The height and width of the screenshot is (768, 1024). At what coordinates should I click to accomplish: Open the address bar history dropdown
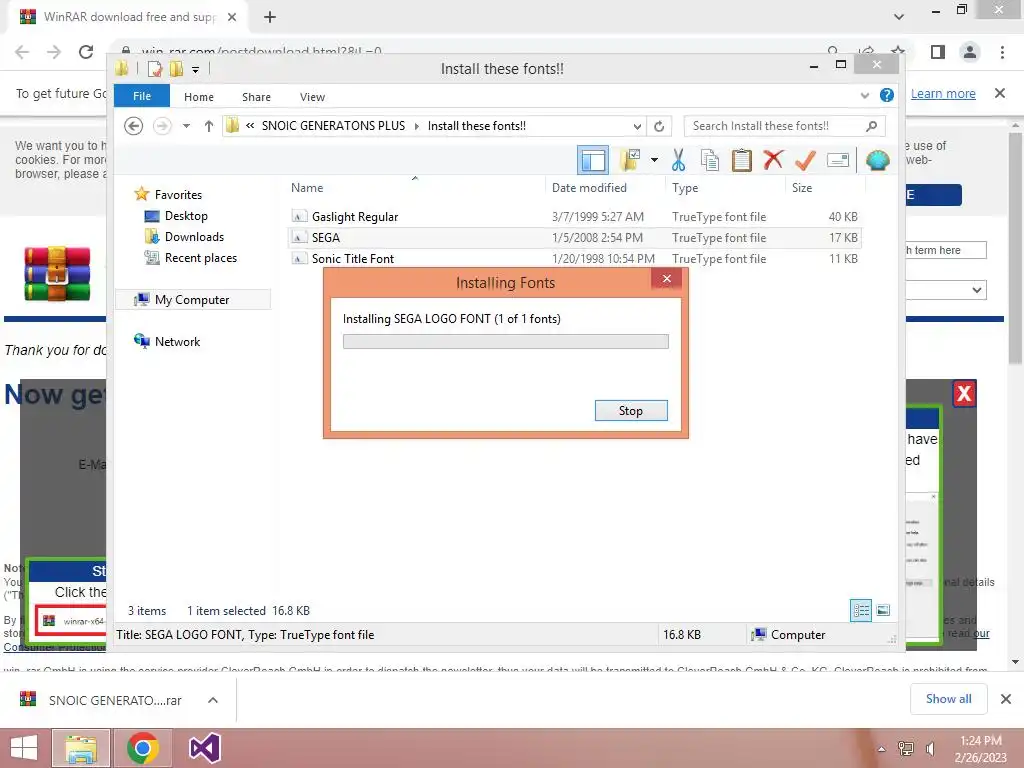click(x=637, y=126)
